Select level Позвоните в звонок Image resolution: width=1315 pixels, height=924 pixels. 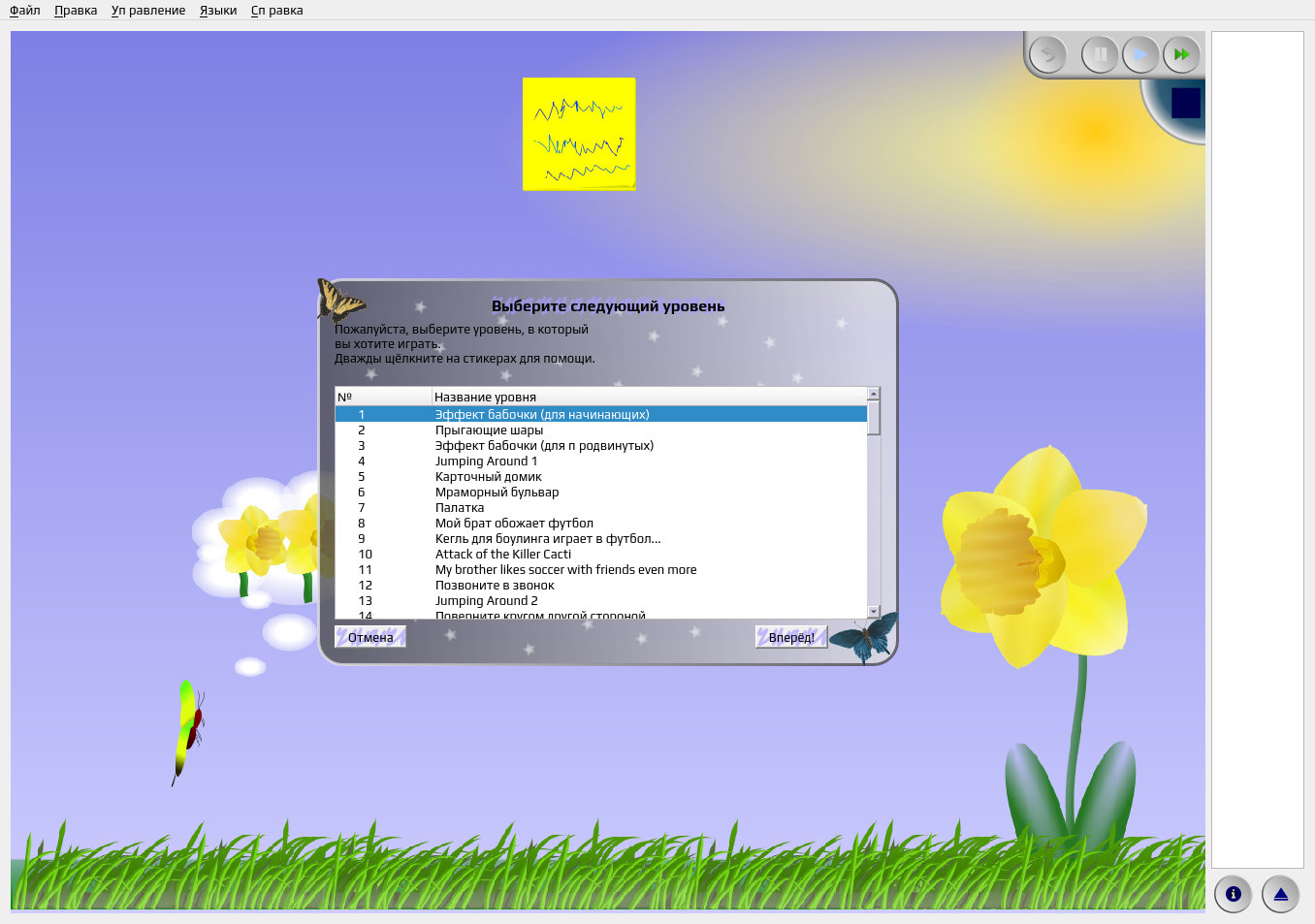tap(601, 585)
